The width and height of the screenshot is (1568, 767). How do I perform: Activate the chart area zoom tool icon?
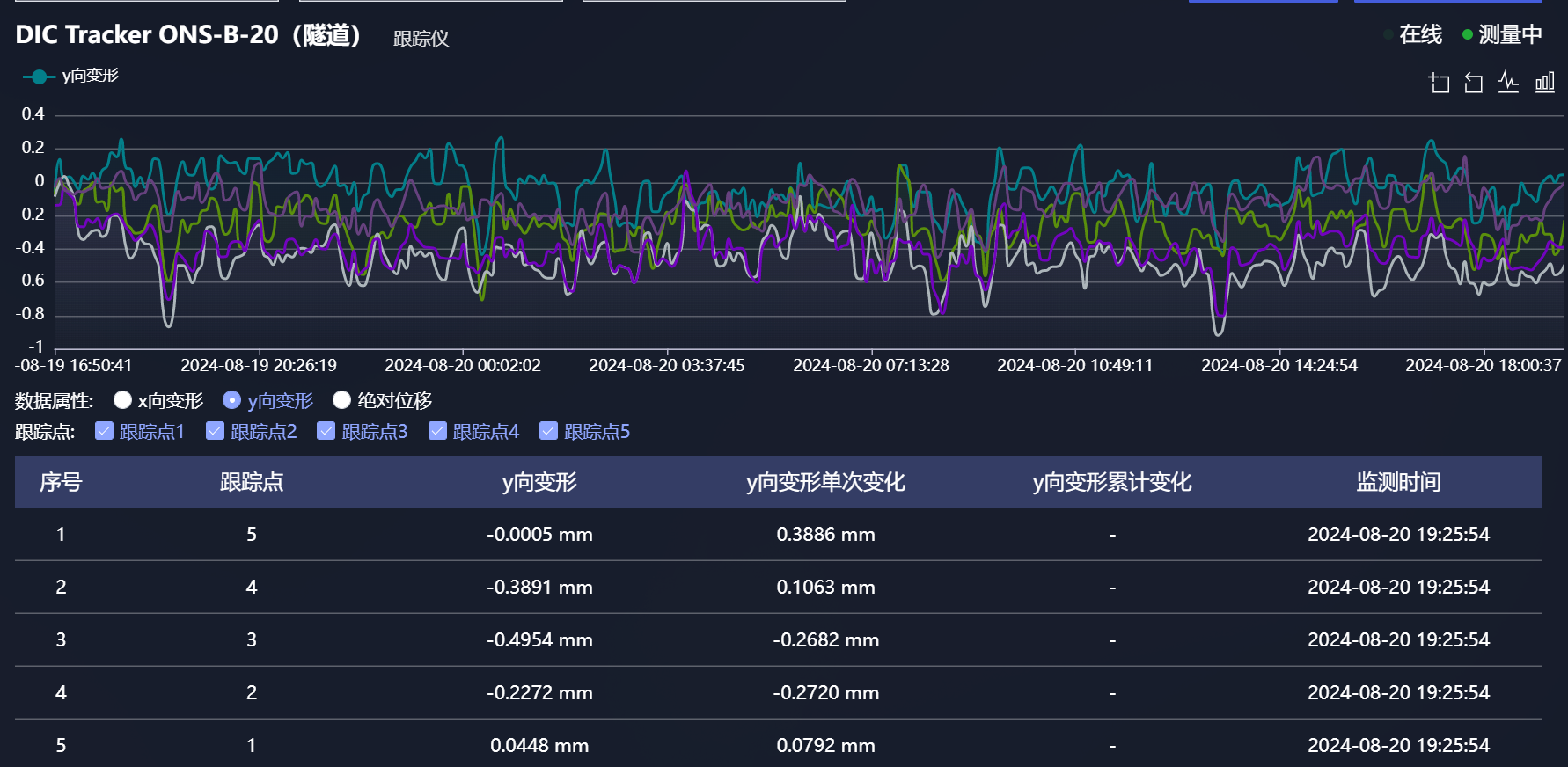pyautogui.click(x=1440, y=83)
